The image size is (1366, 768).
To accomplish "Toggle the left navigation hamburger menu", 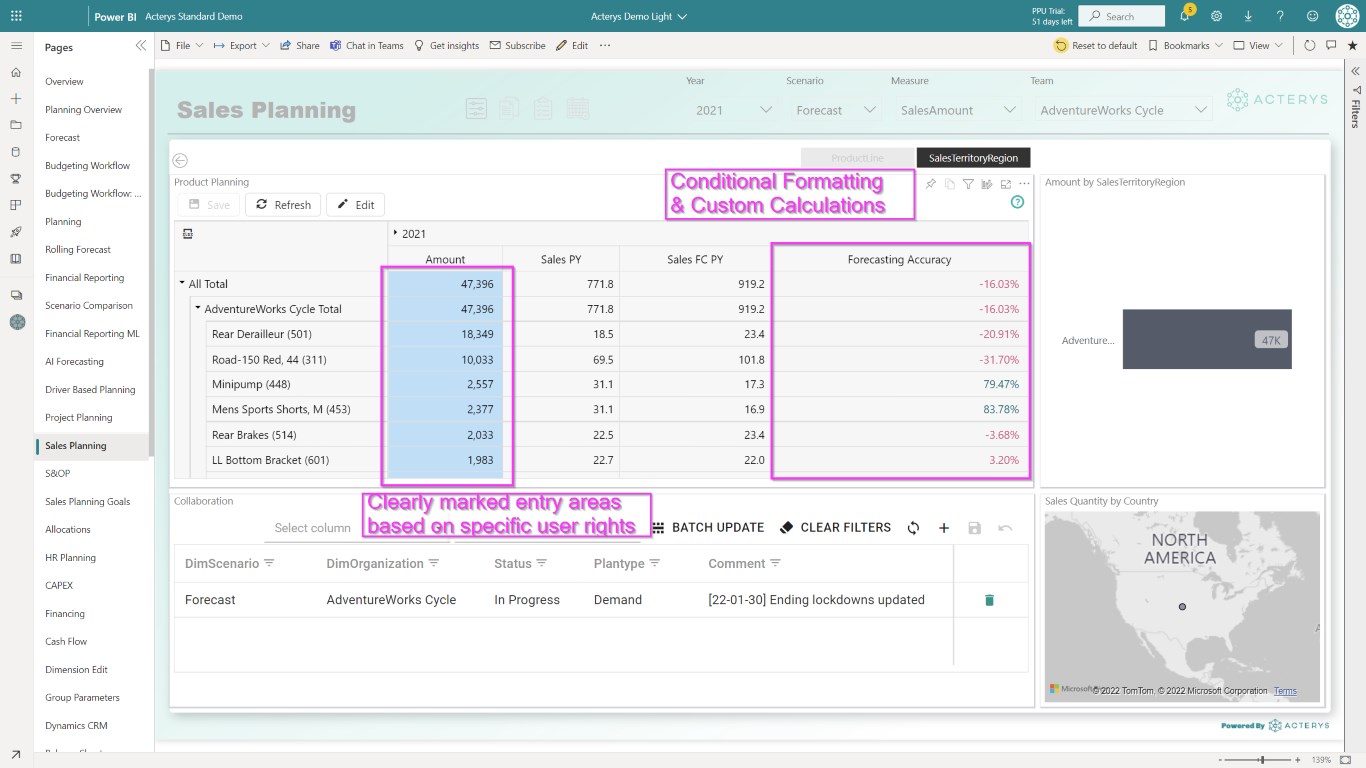I will tap(16, 46).
